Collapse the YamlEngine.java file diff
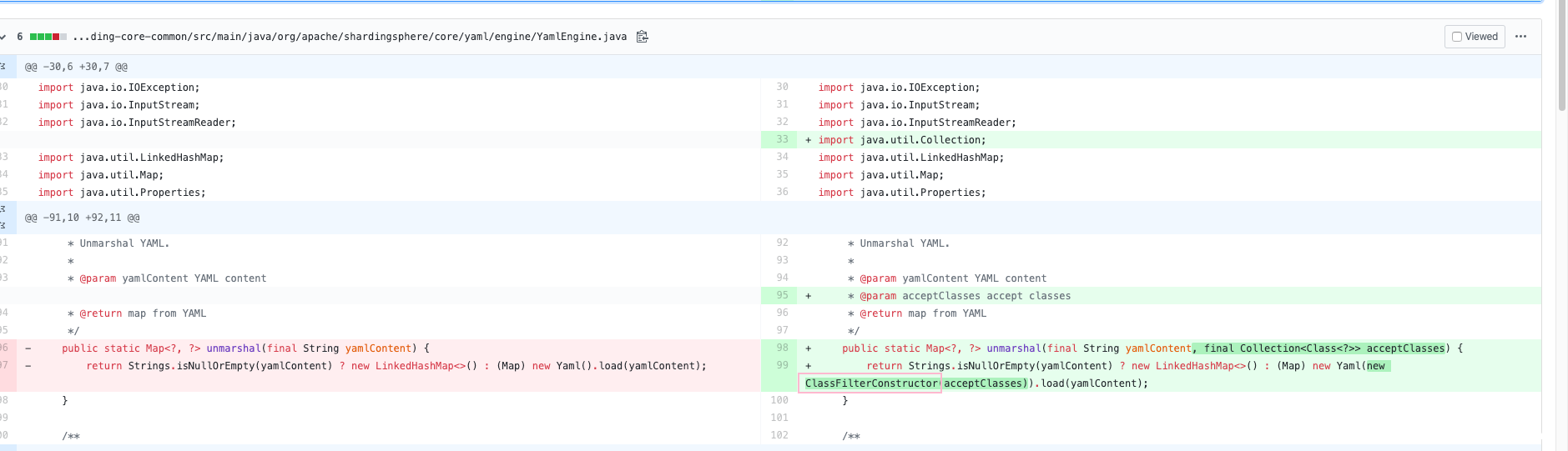Viewport: 1568px width, 451px height. click(3, 37)
